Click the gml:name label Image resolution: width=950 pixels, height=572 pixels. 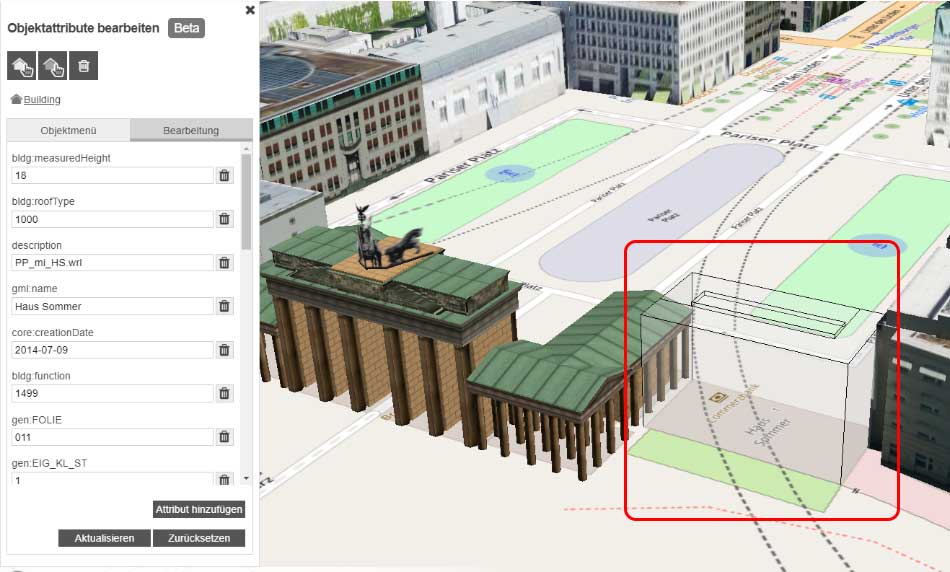[34, 288]
